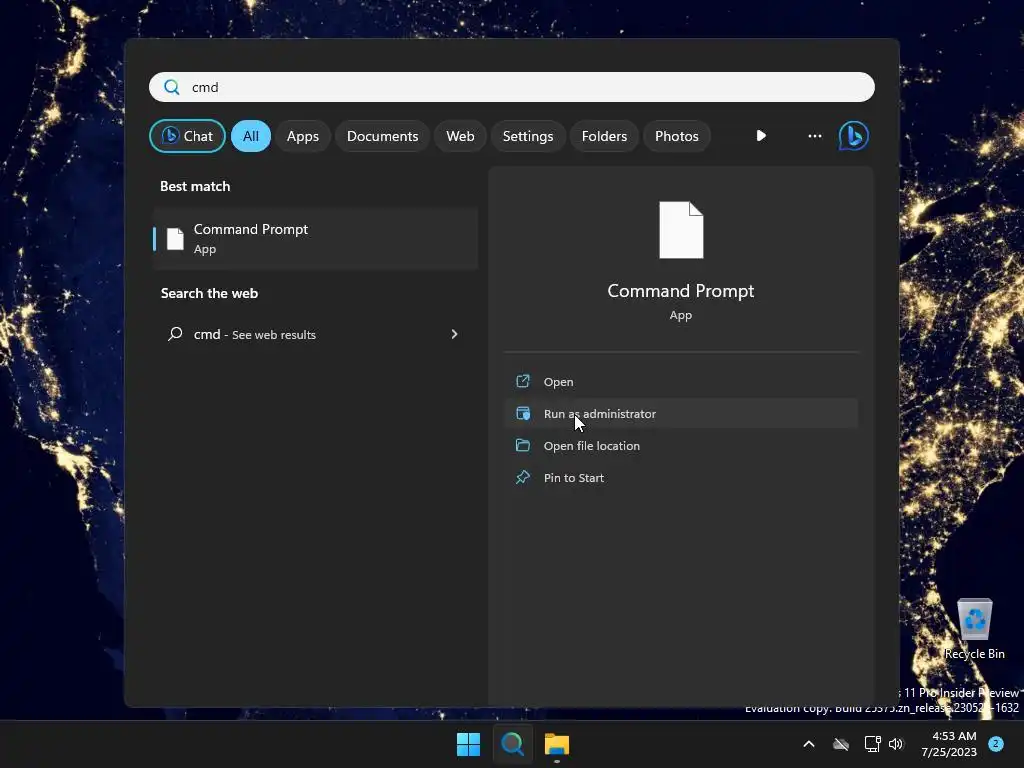Open File Explorer from taskbar
Viewport: 1024px width, 768px height.
pyautogui.click(x=557, y=744)
